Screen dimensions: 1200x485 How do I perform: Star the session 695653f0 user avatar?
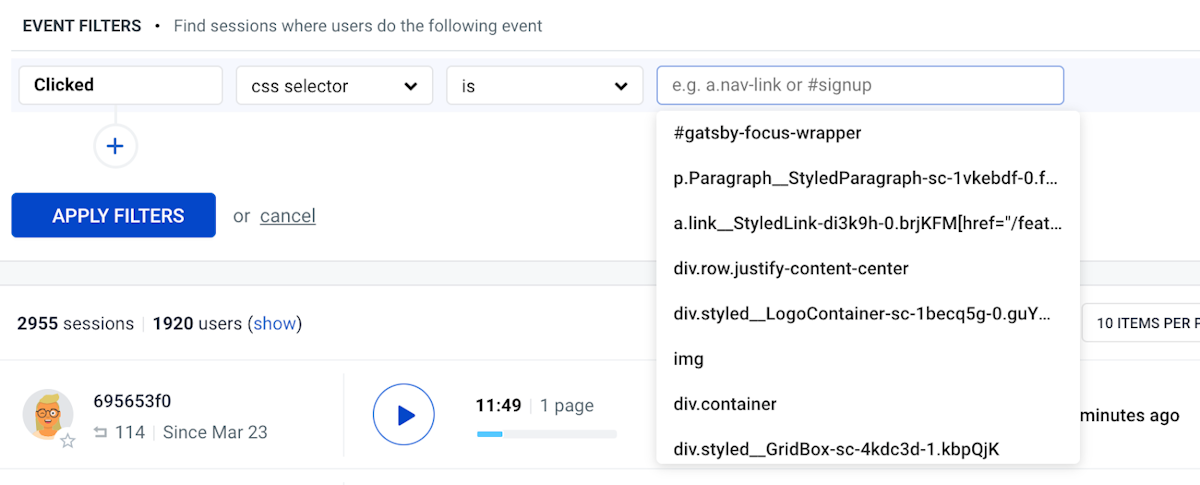[67, 441]
